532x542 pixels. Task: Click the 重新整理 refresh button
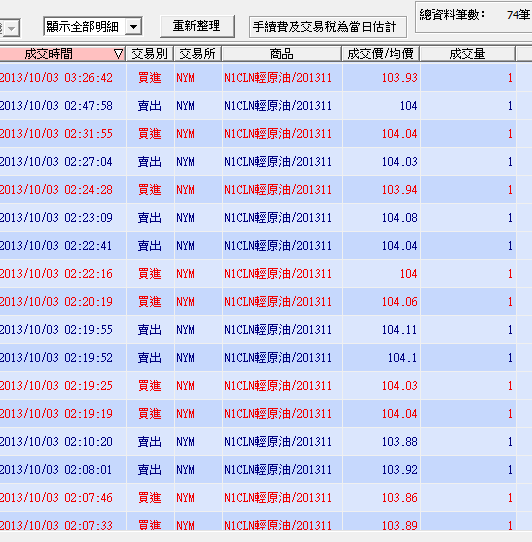(197, 26)
